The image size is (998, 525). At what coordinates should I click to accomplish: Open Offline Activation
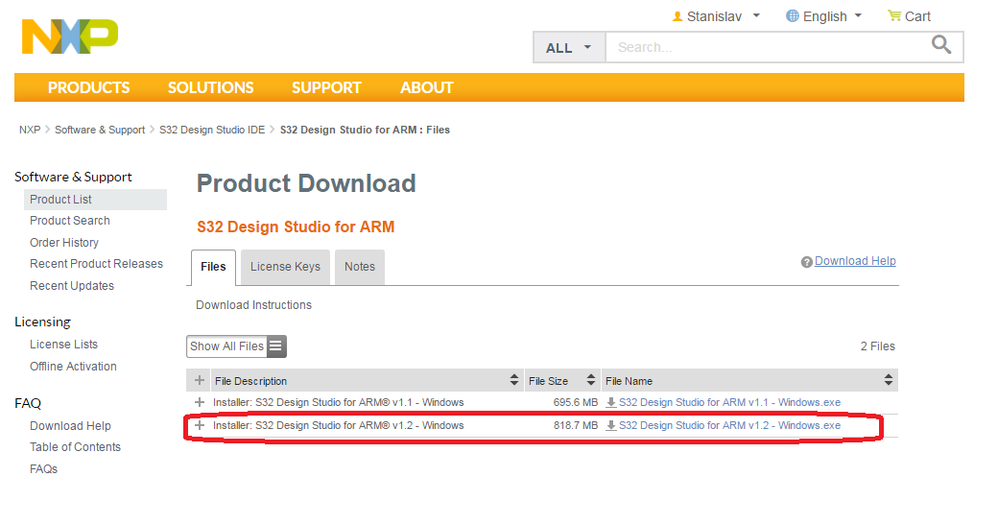(73, 367)
